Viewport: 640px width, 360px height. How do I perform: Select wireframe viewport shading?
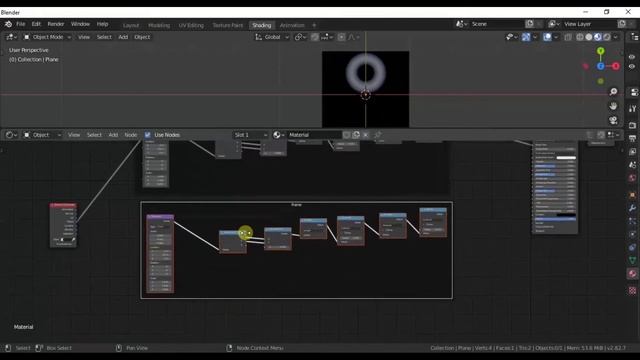pos(580,37)
